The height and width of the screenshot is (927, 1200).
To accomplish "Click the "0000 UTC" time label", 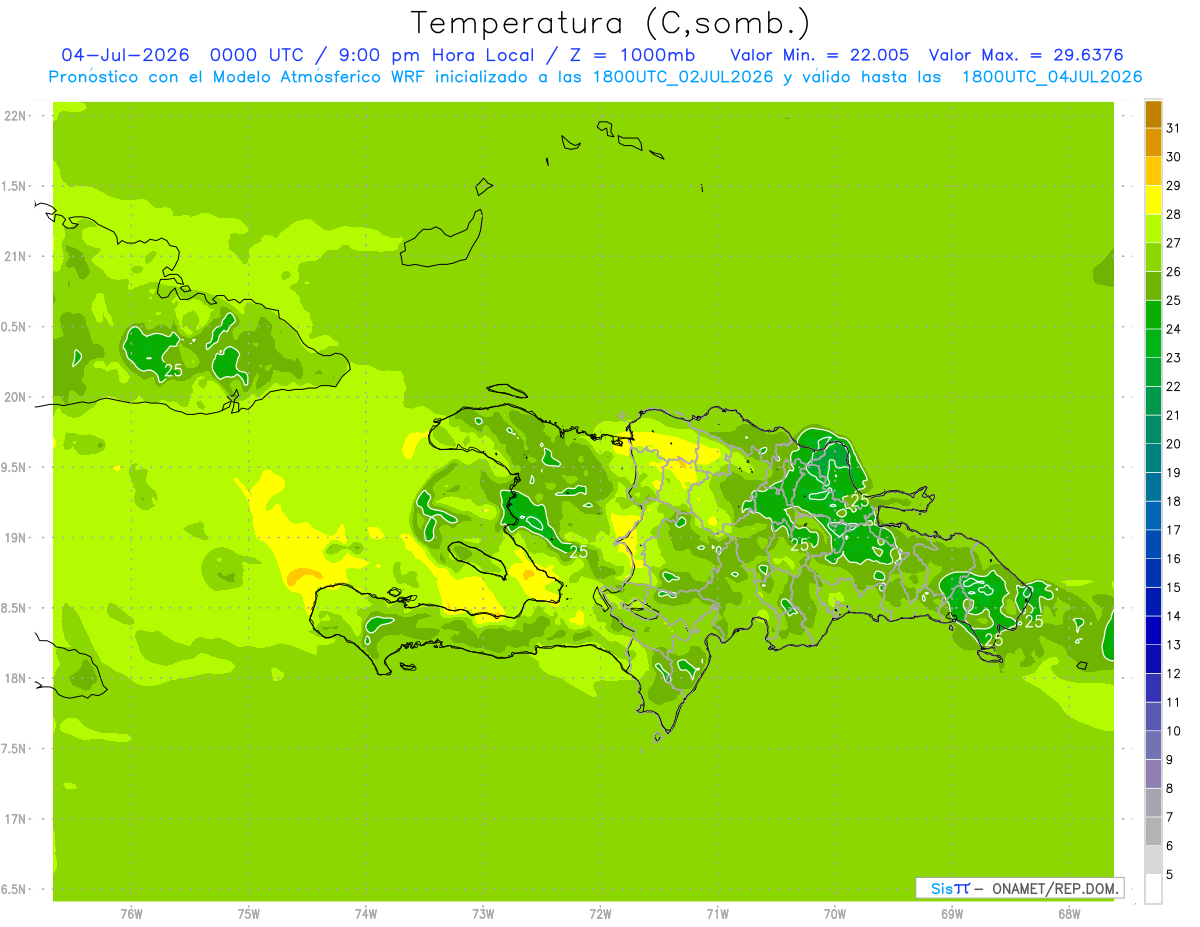I will pyautogui.click(x=257, y=55).
